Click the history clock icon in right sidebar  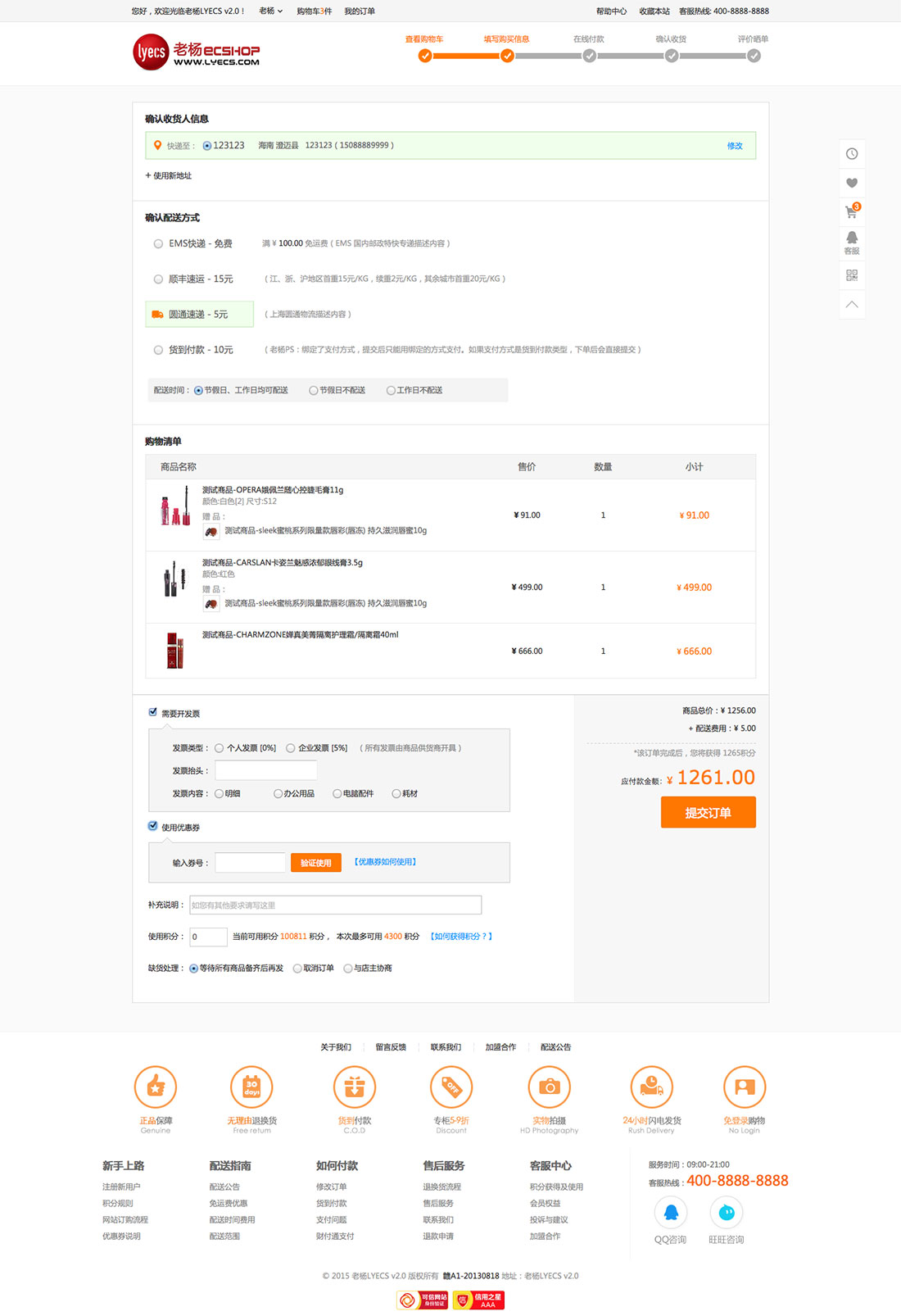852,154
